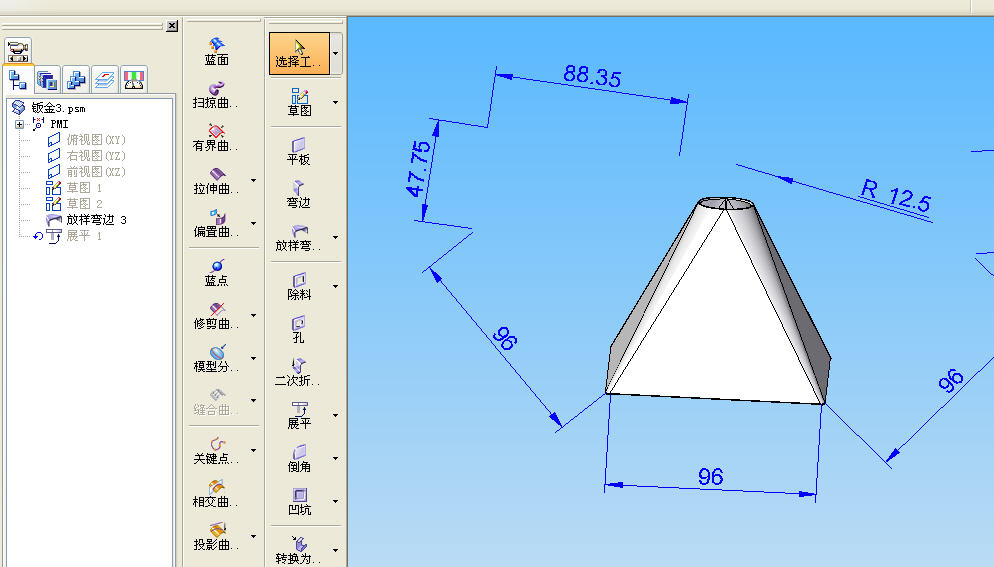Activate the 倒角 chamfer tool
Viewport: 994px width, 567px height.
click(x=299, y=459)
